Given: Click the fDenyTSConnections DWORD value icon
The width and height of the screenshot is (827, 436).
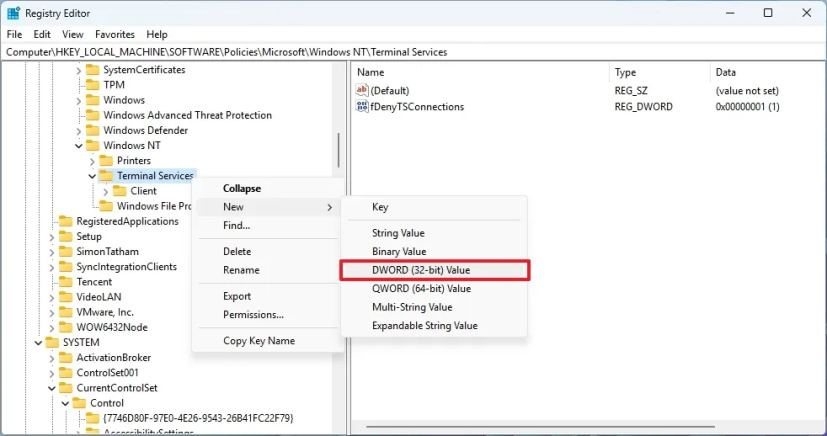Looking at the screenshot, I should click(x=362, y=106).
